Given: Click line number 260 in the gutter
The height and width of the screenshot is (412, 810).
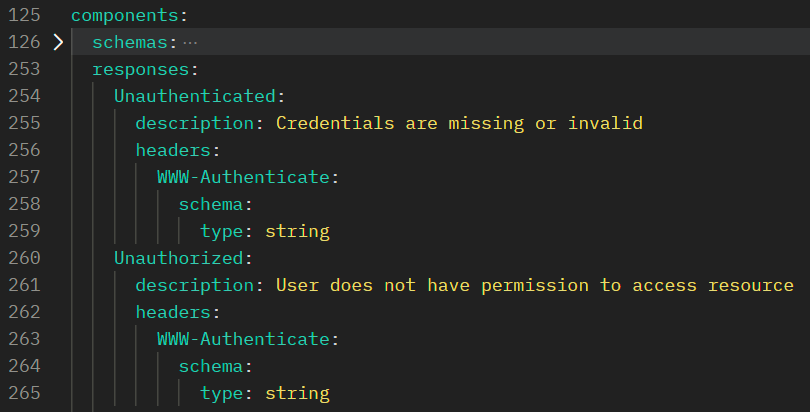Looking at the screenshot, I should point(23,258).
